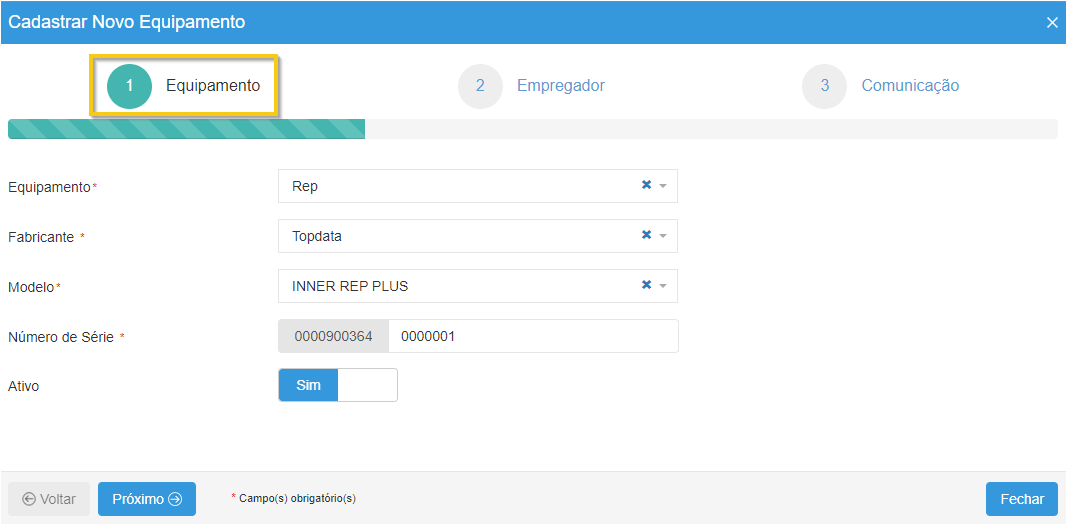The image size is (1066, 524).
Task: Click the step 2 circle icon
Action: [x=480, y=86]
